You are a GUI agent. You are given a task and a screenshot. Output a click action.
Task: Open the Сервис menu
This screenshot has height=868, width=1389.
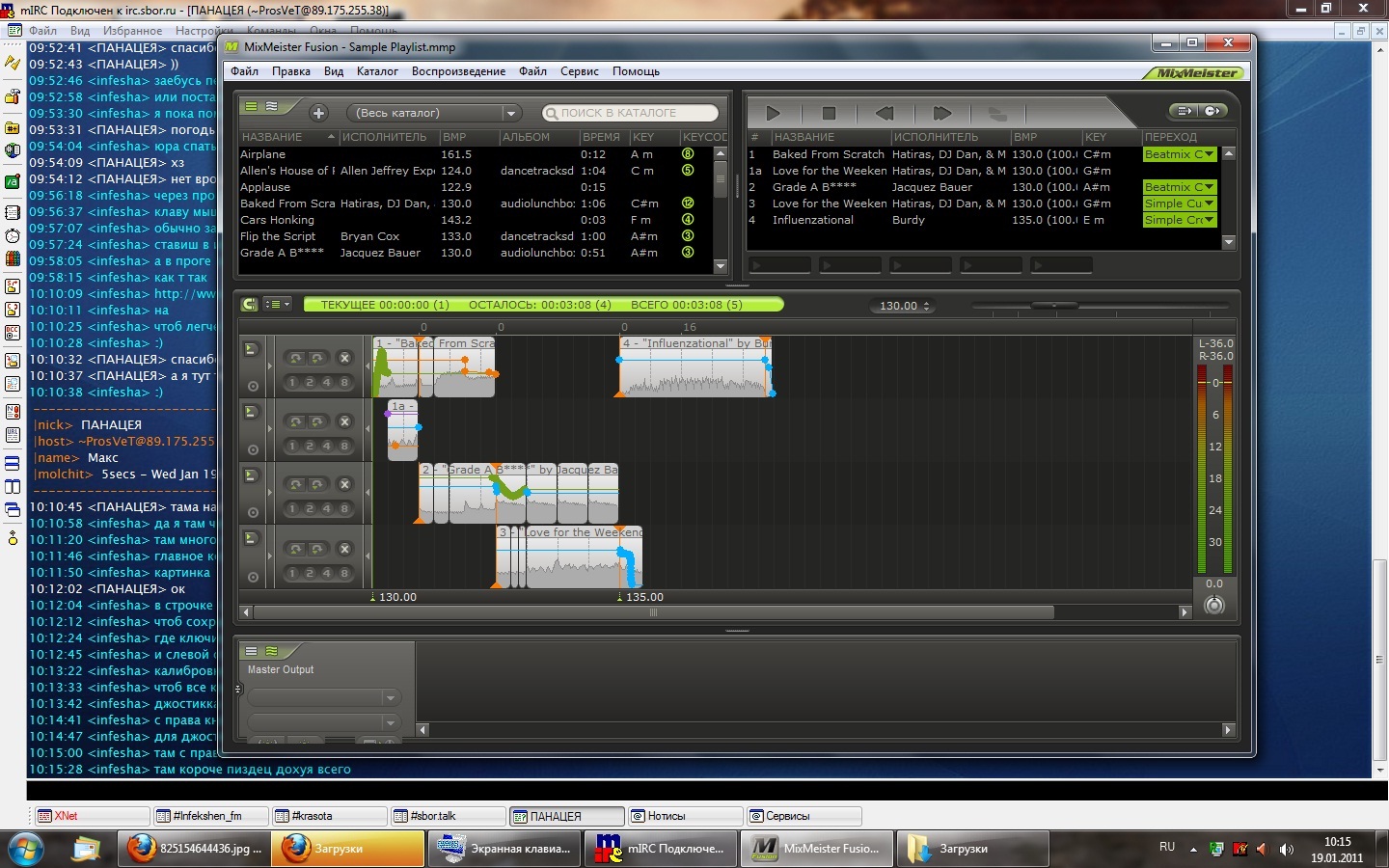(580, 71)
